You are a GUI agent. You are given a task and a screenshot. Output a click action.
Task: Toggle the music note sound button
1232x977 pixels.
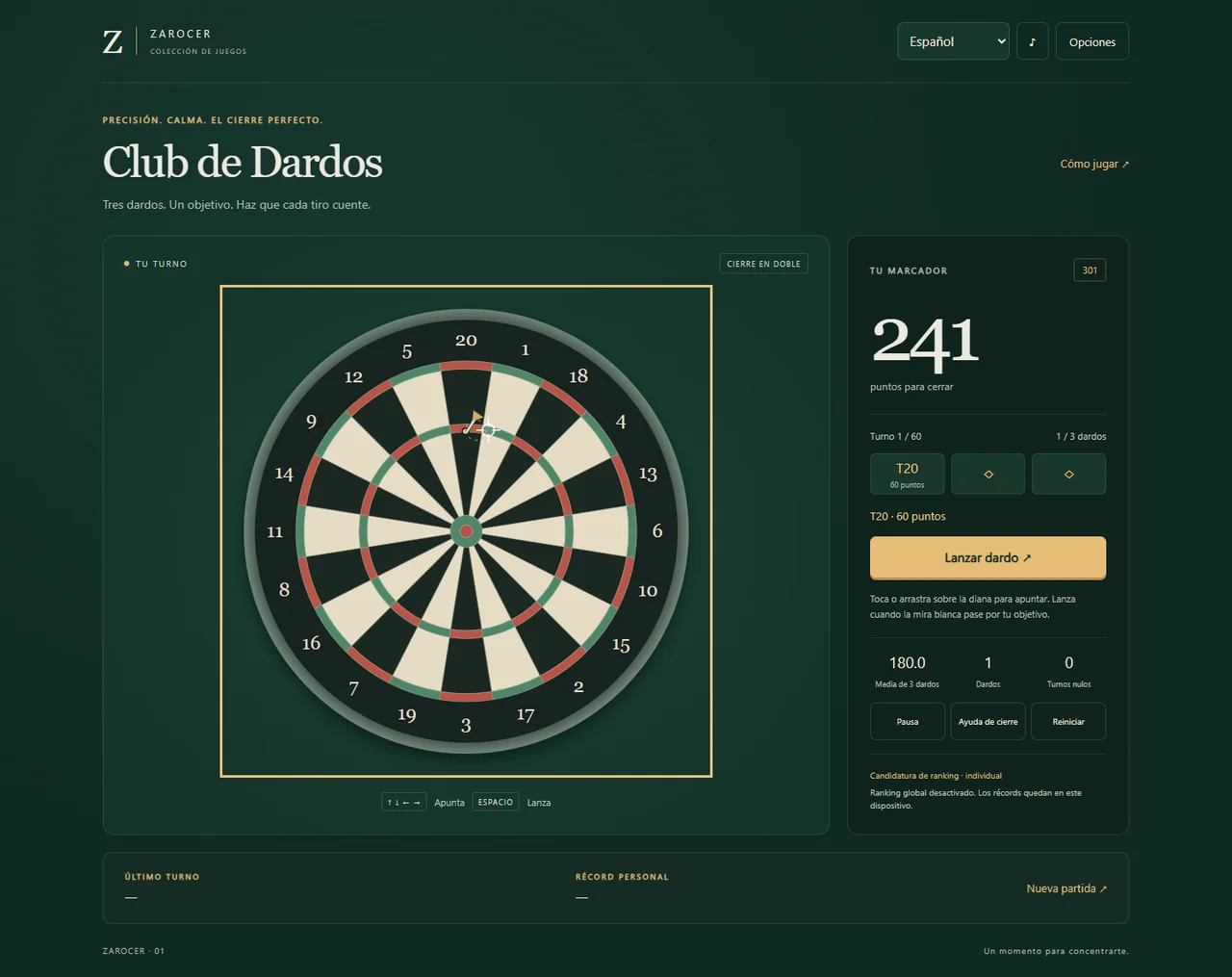tap(1032, 41)
